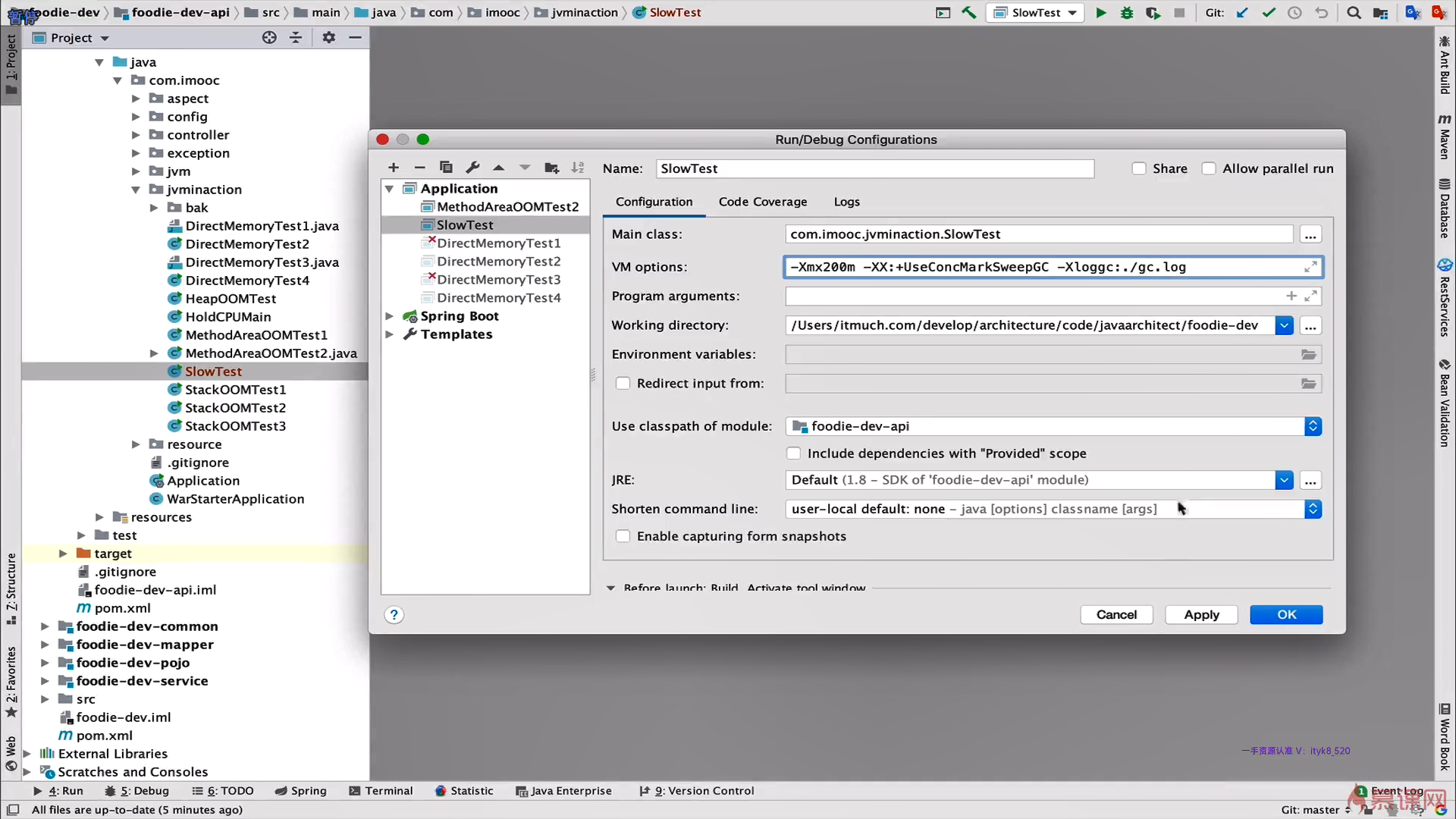Click the Debug bug icon in toolbar
The height and width of the screenshot is (819, 1456).
(1127, 13)
